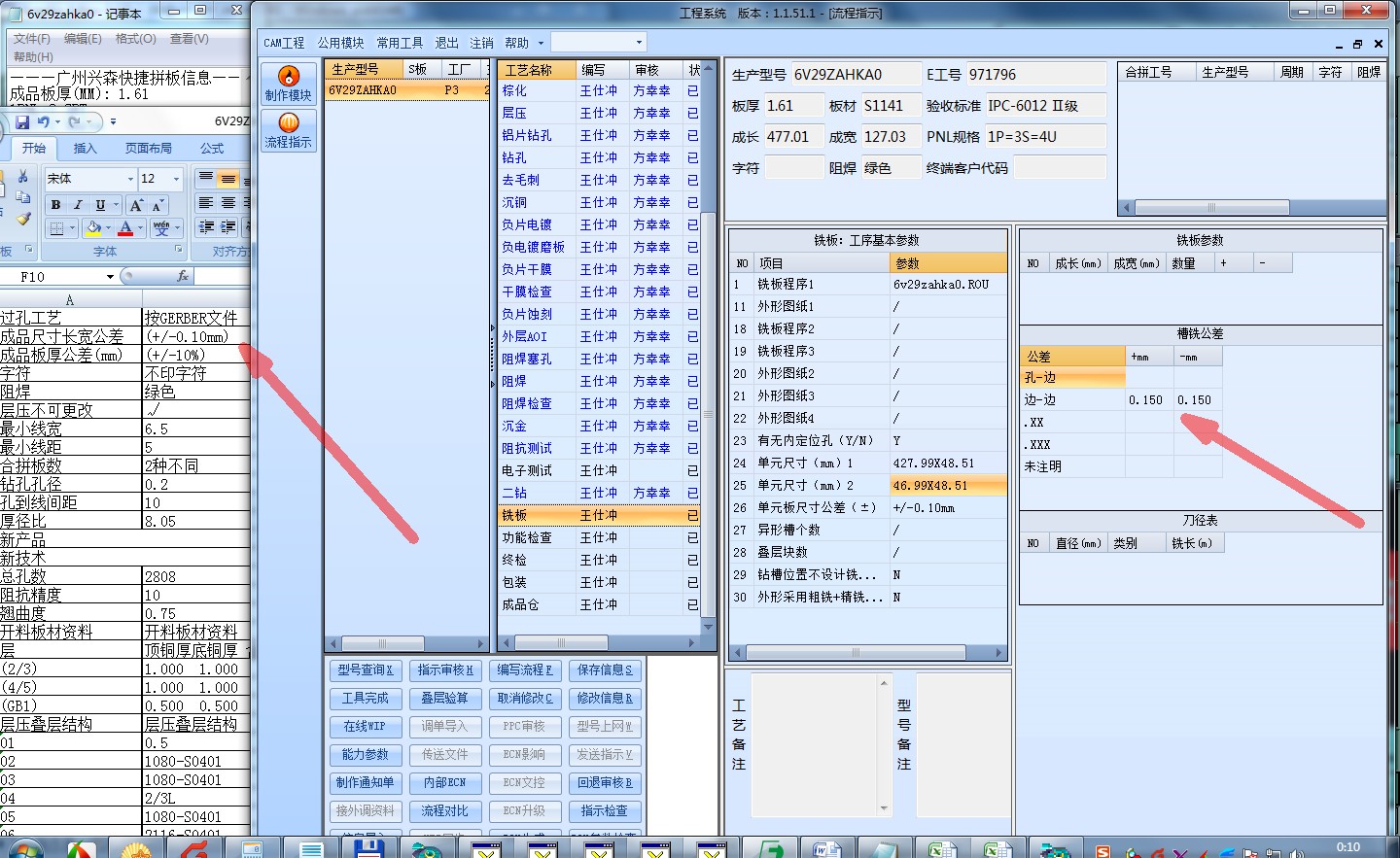Viewport: 1400px width, 858px height.
Task: Click the increase indent icon
Action: pos(227,226)
